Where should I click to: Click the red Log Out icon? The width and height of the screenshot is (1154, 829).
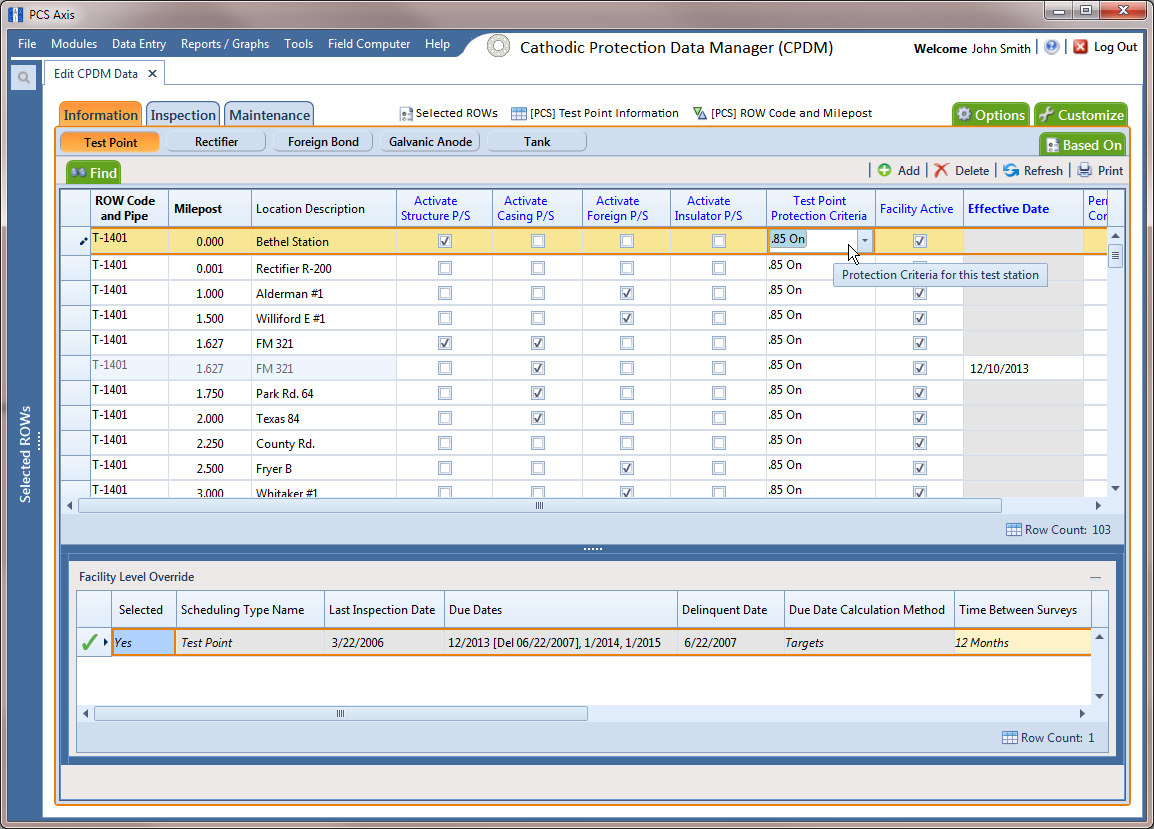[1080, 47]
